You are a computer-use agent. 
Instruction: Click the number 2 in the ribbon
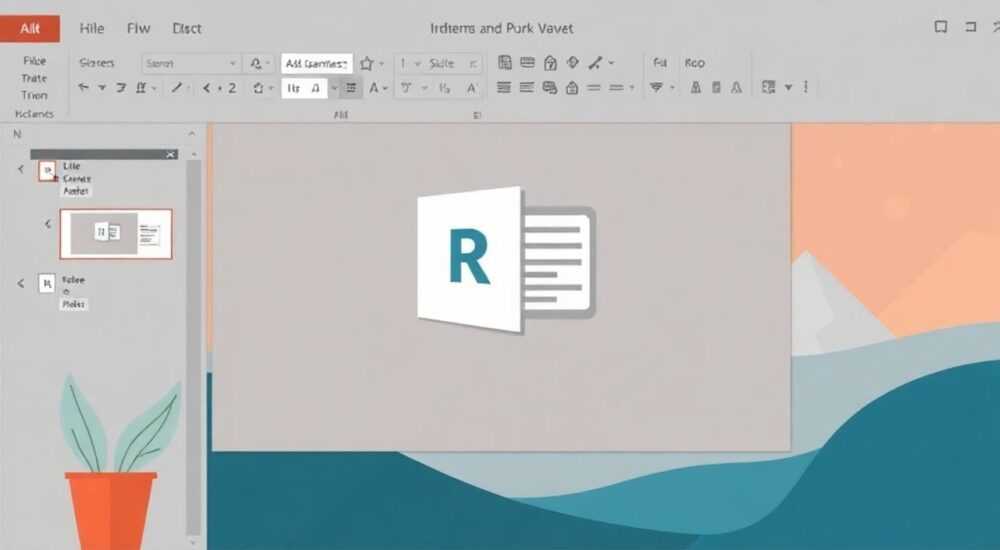click(232, 88)
